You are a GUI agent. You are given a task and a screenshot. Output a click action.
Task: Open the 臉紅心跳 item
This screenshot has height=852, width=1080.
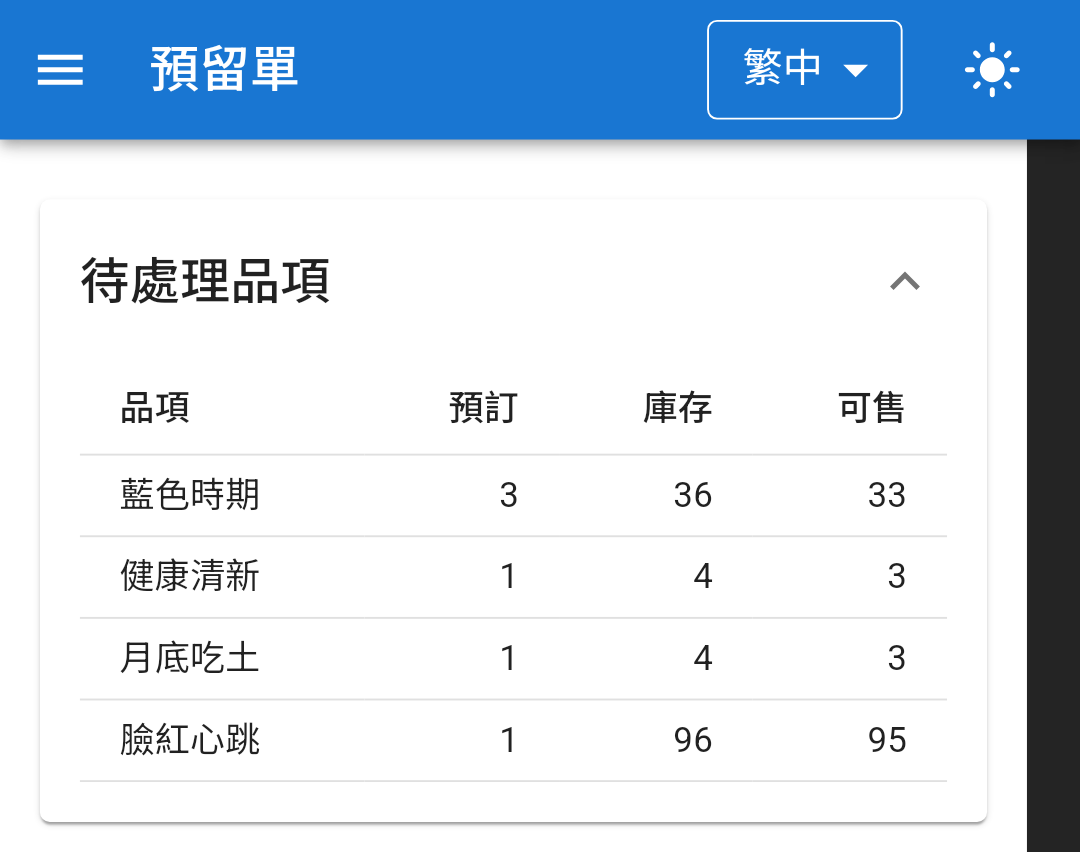tap(513, 740)
